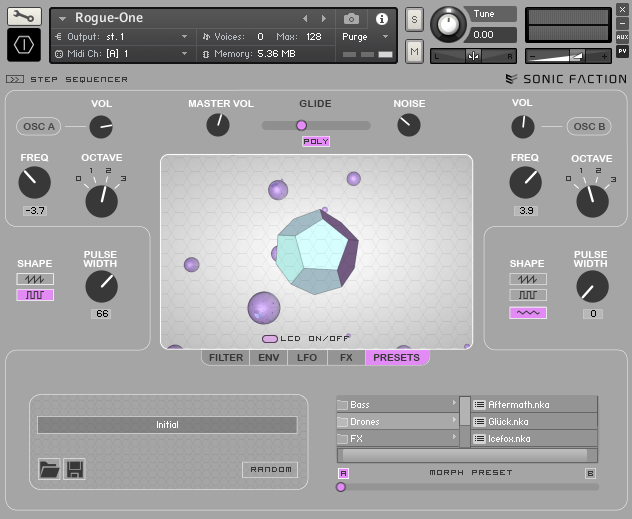Click the Sonic Faction instrument logo icon
Screen dimensions: 632x519
point(24,45)
